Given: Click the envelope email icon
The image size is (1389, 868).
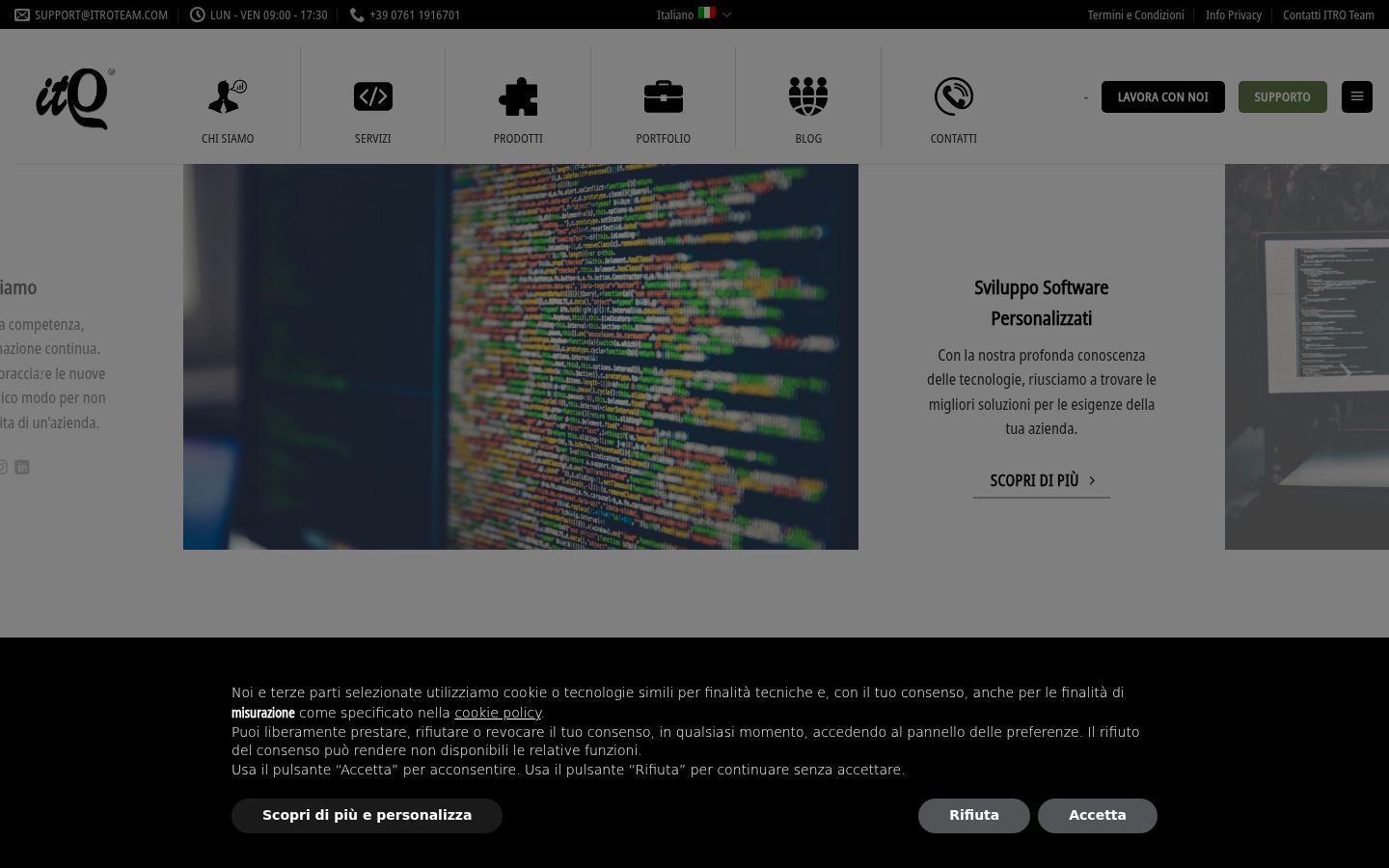Looking at the screenshot, I should [x=22, y=14].
